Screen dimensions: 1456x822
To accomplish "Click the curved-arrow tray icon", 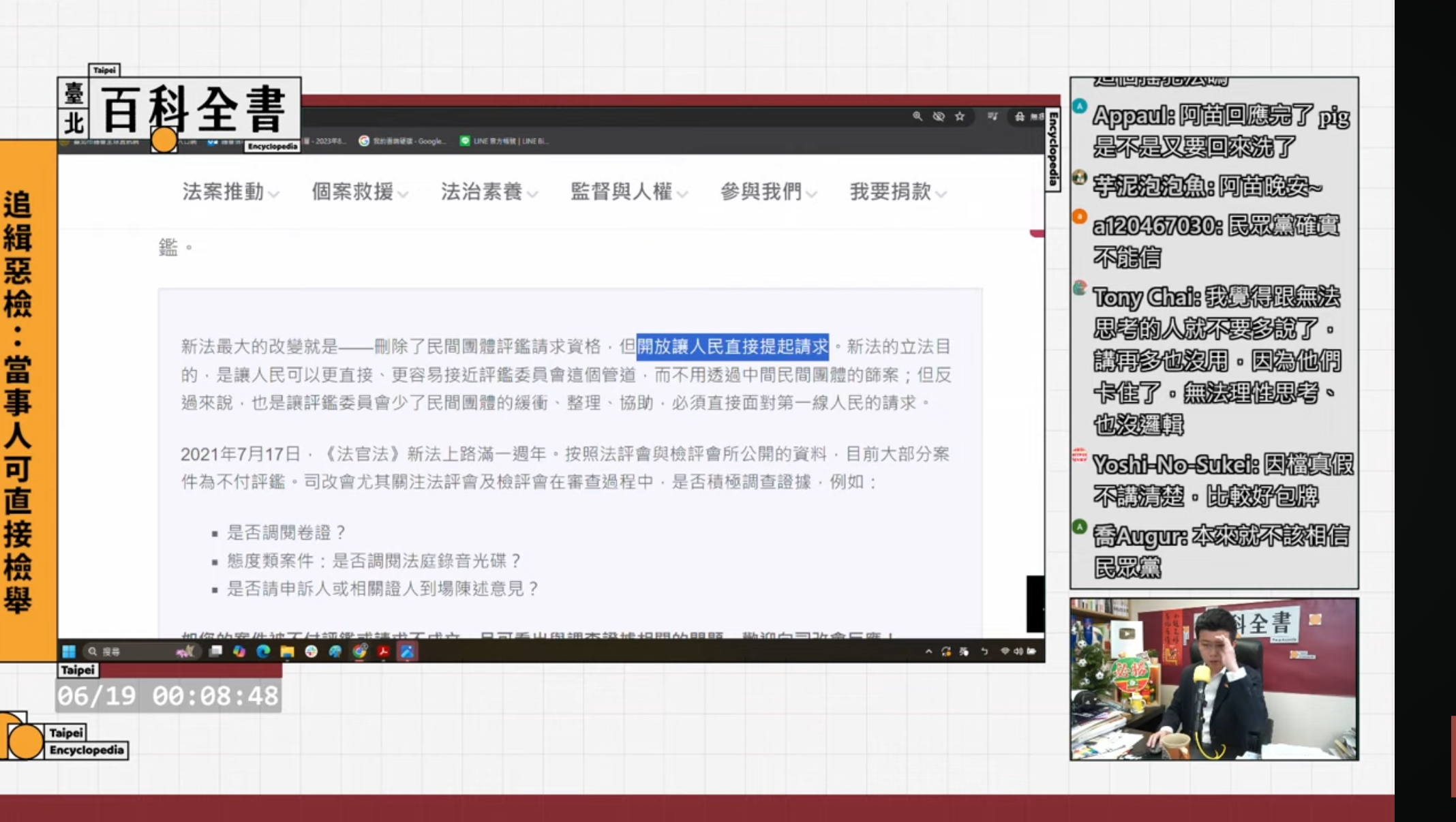I will [984, 652].
